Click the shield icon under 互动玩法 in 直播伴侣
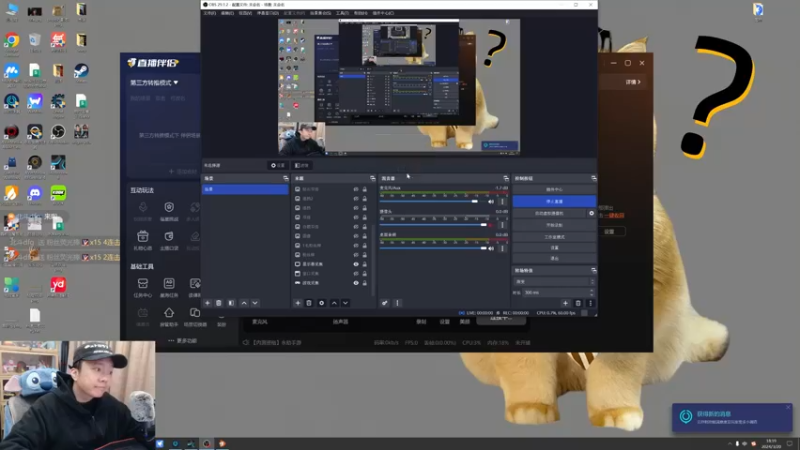This screenshot has width=800, height=450. pos(169,207)
